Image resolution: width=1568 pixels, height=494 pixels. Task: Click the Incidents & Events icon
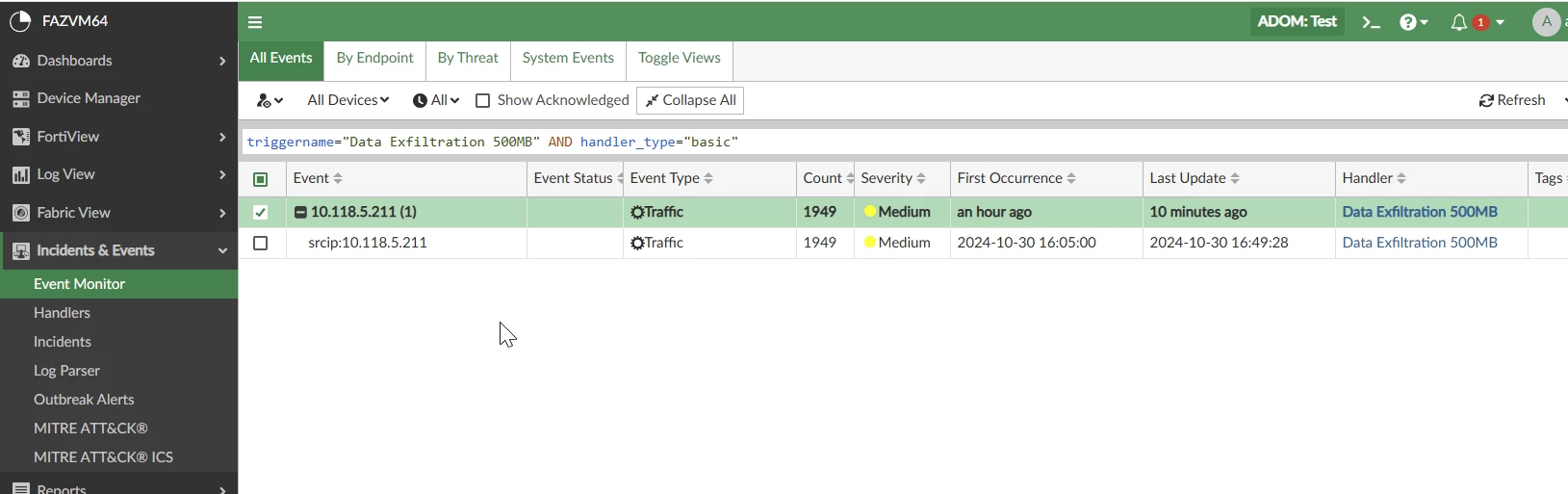pyautogui.click(x=21, y=250)
